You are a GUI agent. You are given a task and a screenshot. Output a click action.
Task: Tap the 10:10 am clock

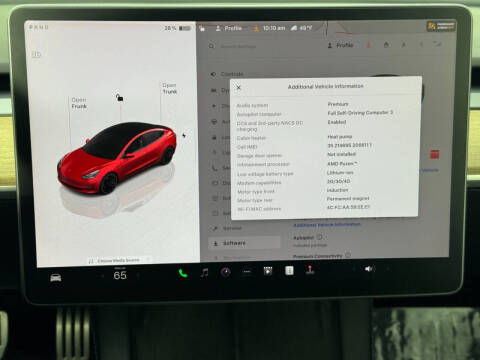tap(274, 28)
